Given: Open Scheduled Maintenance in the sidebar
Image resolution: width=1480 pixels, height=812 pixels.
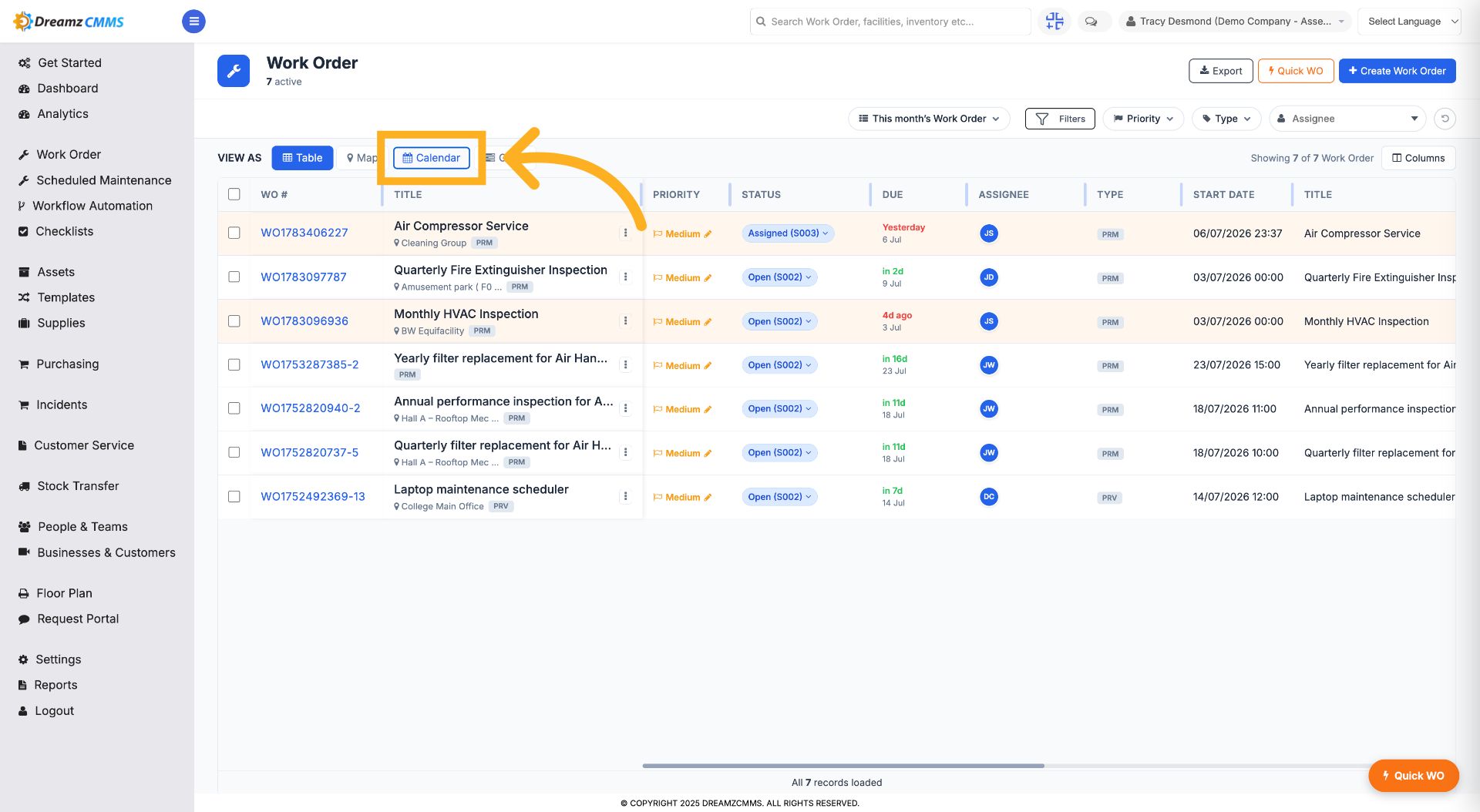Looking at the screenshot, I should point(95,180).
